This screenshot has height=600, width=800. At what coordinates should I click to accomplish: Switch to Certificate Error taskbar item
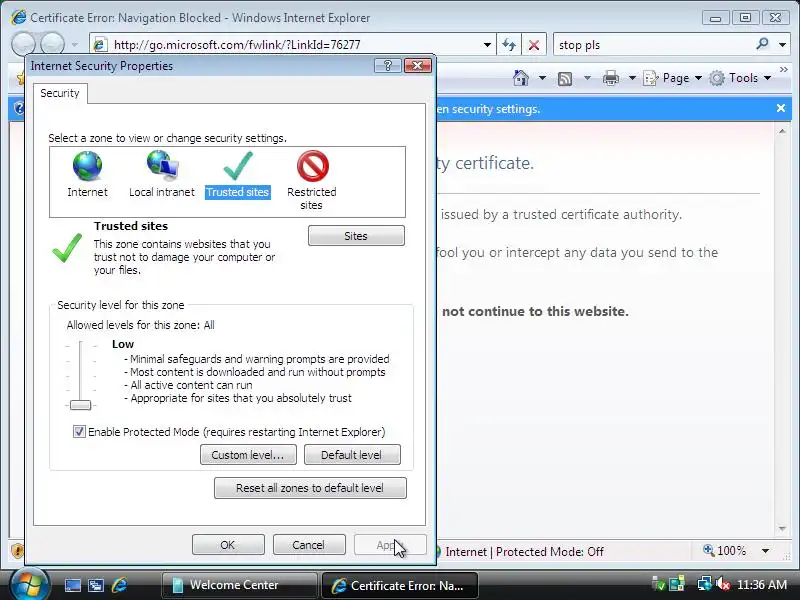coord(399,585)
